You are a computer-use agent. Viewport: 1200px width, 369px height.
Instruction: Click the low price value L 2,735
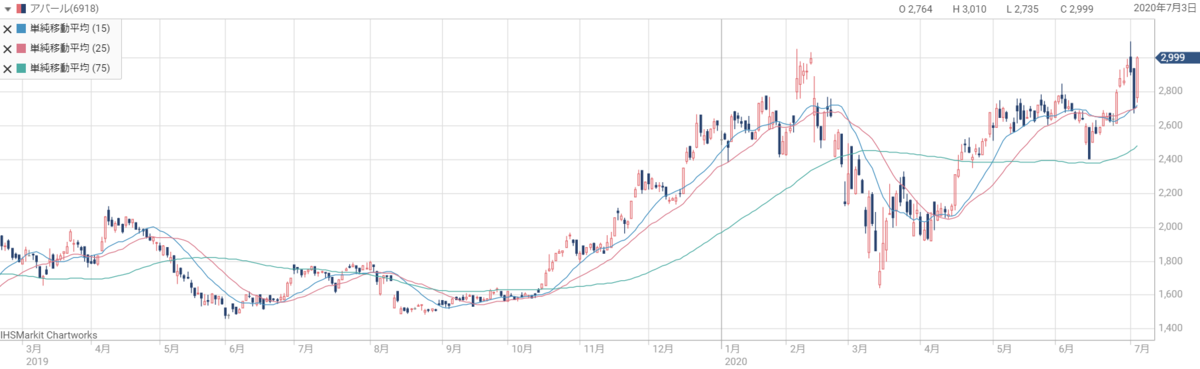[x=1021, y=8]
